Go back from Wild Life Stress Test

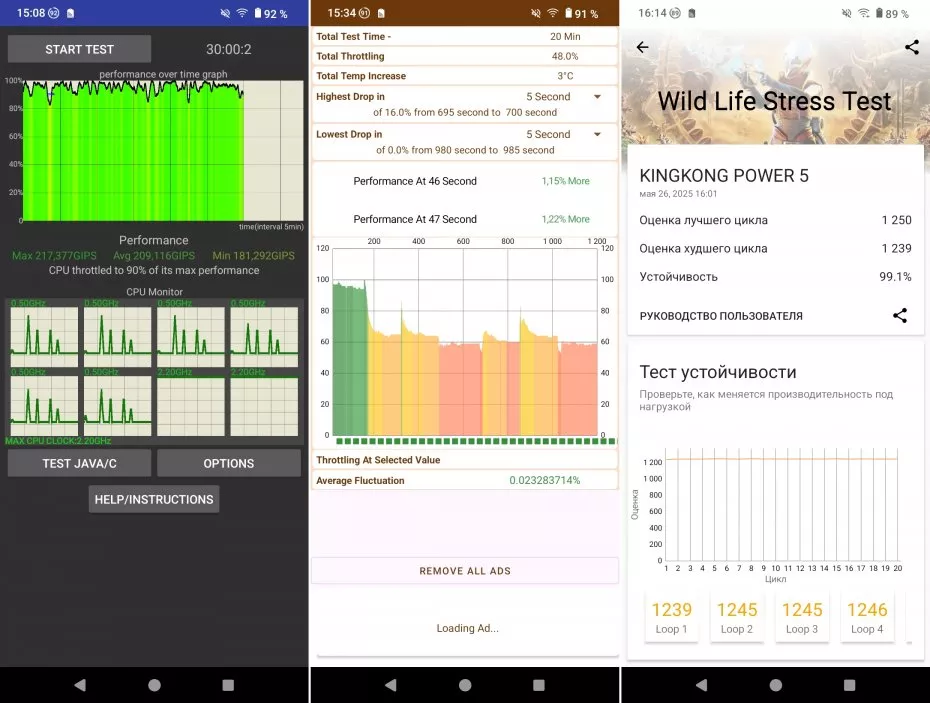click(642, 47)
